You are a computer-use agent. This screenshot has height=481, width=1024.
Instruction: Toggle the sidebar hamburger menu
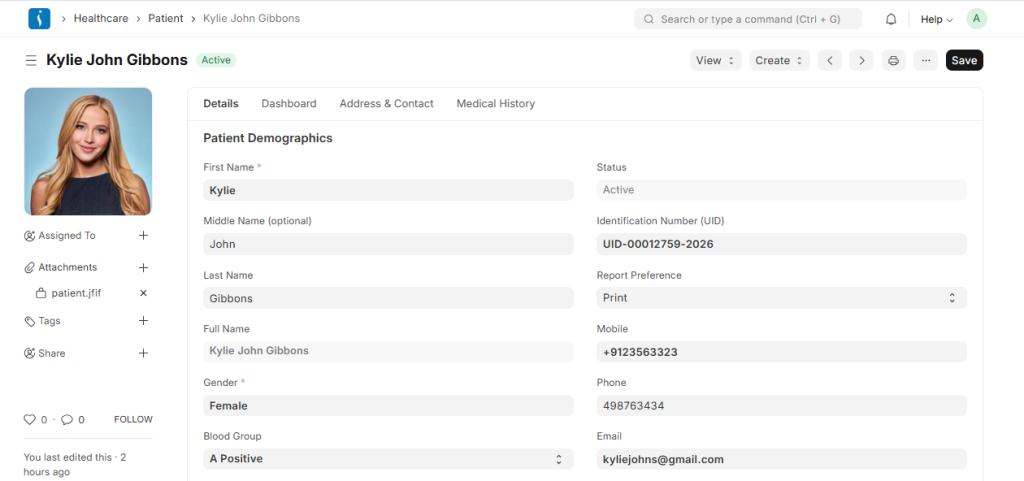31,61
